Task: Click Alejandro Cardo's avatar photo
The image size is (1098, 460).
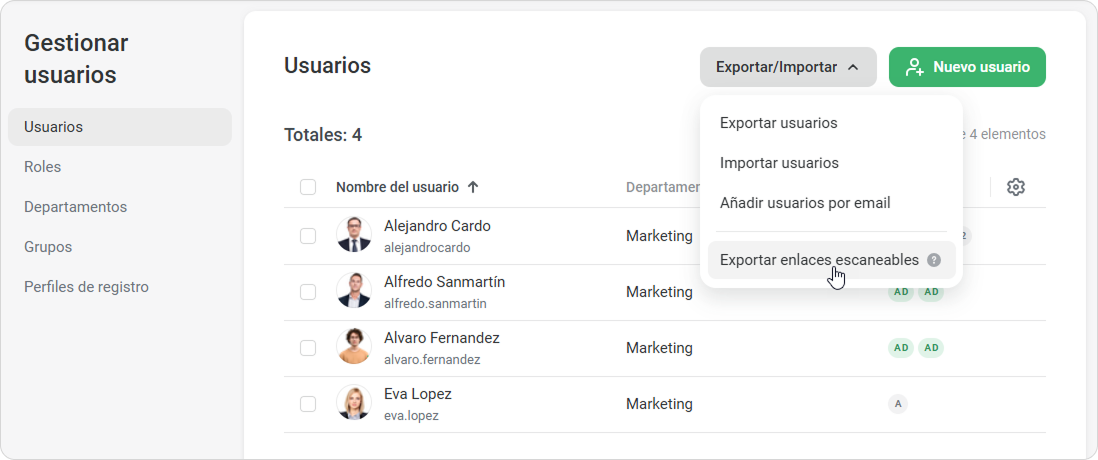Action: [354, 235]
